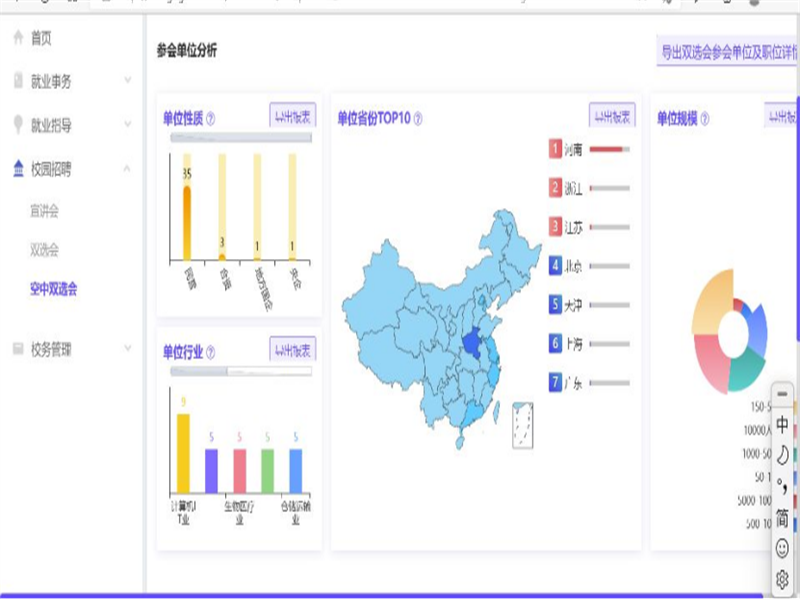The width and height of the screenshot is (800, 600).
Task: Open the help icon next to 单位行业
Action: tap(211, 353)
